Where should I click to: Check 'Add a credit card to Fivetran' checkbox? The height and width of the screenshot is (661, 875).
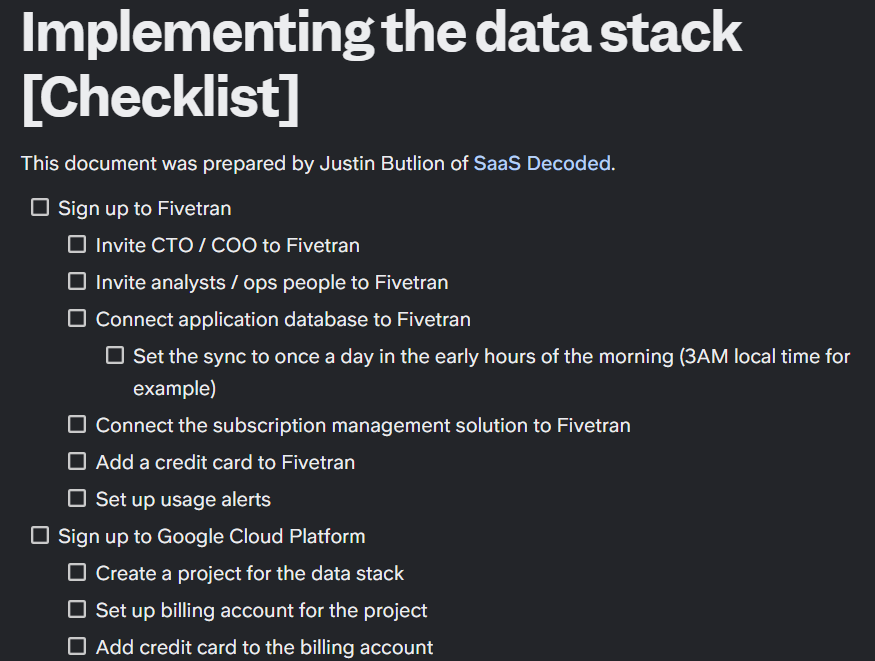tap(77, 462)
